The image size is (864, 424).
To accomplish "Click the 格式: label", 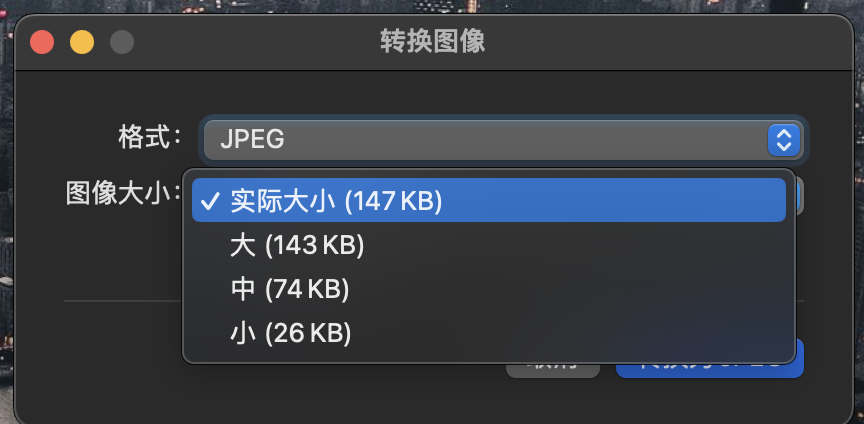I will (150, 137).
